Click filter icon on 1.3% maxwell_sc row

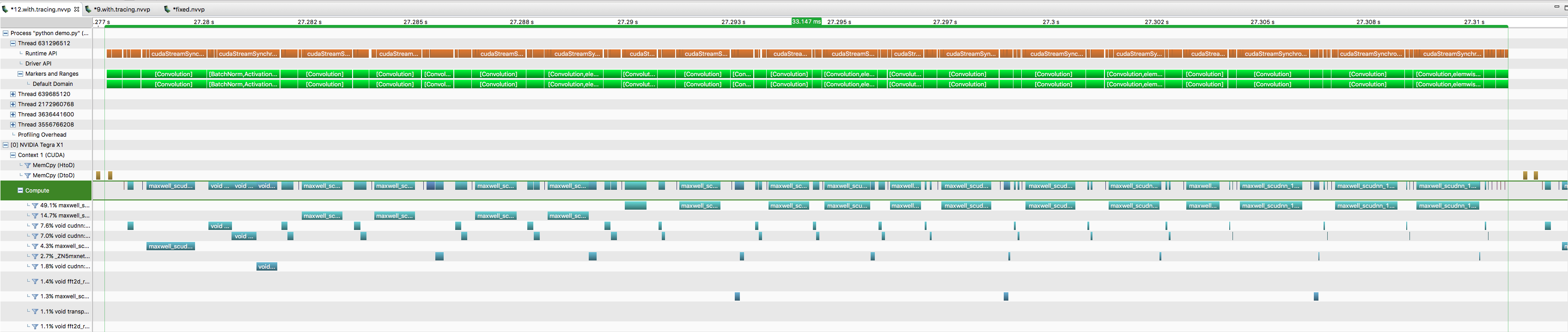(35, 297)
